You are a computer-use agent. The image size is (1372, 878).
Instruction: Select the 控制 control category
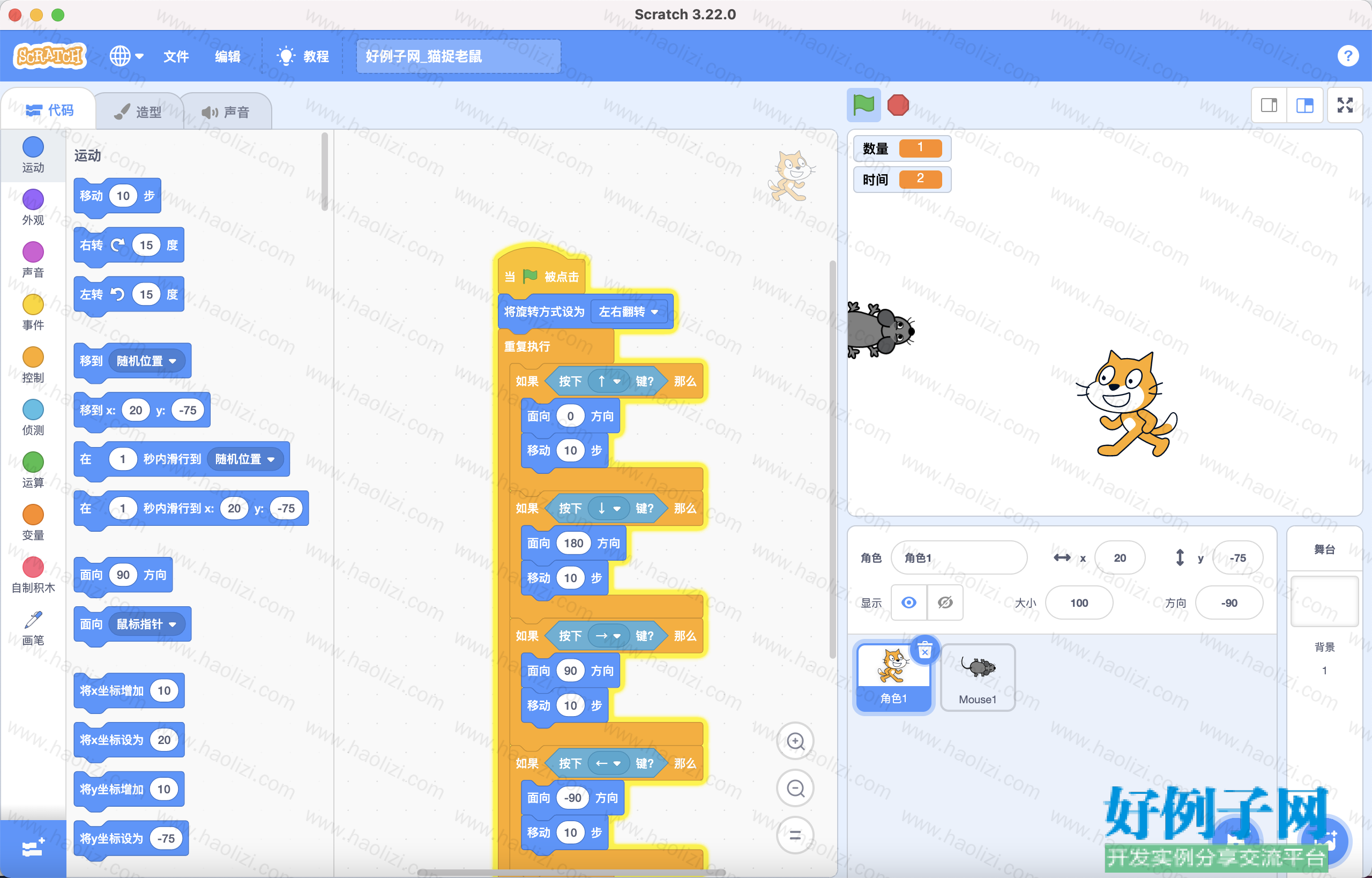point(33,365)
